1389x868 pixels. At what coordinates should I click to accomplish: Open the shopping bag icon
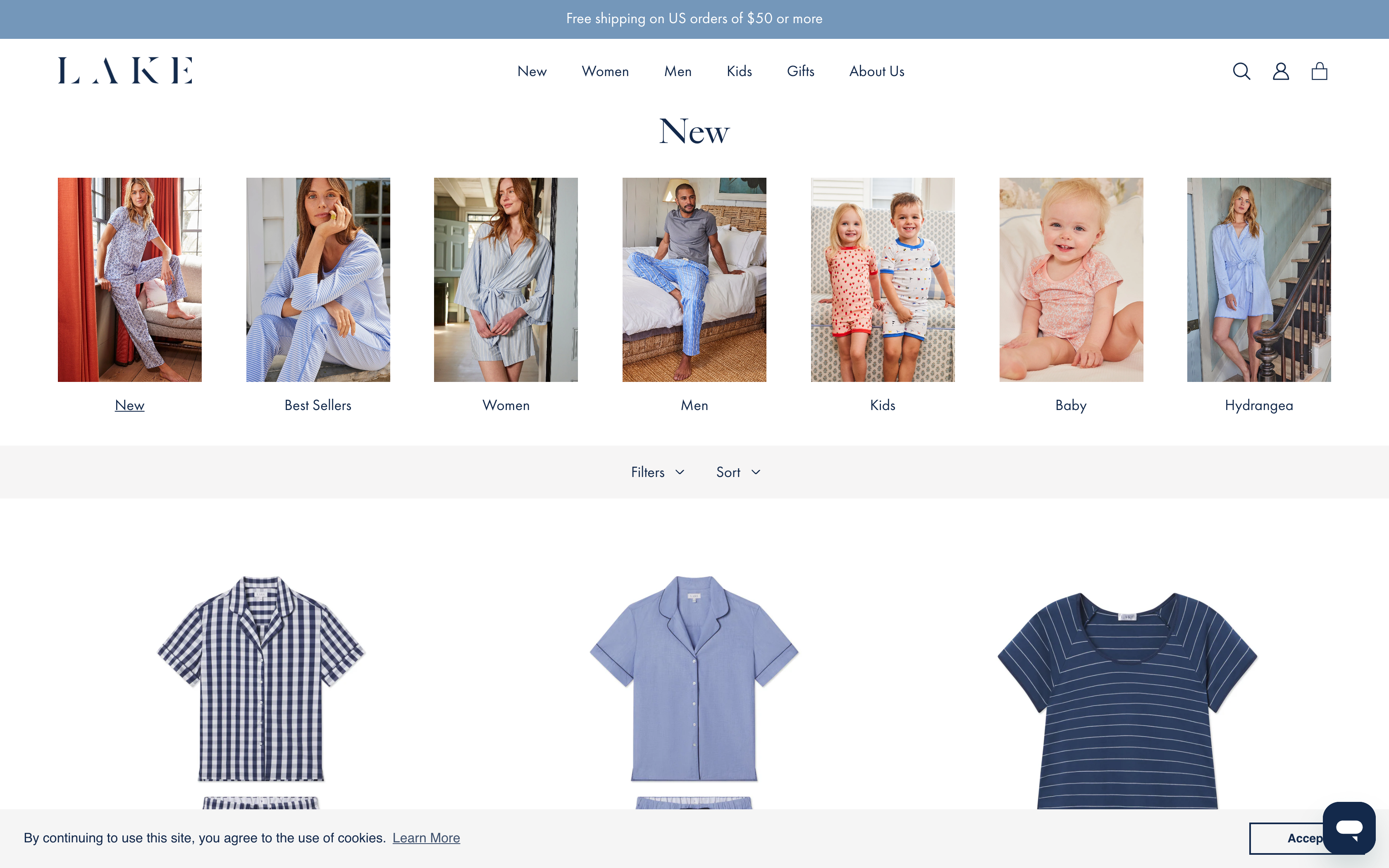coord(1319,71)
